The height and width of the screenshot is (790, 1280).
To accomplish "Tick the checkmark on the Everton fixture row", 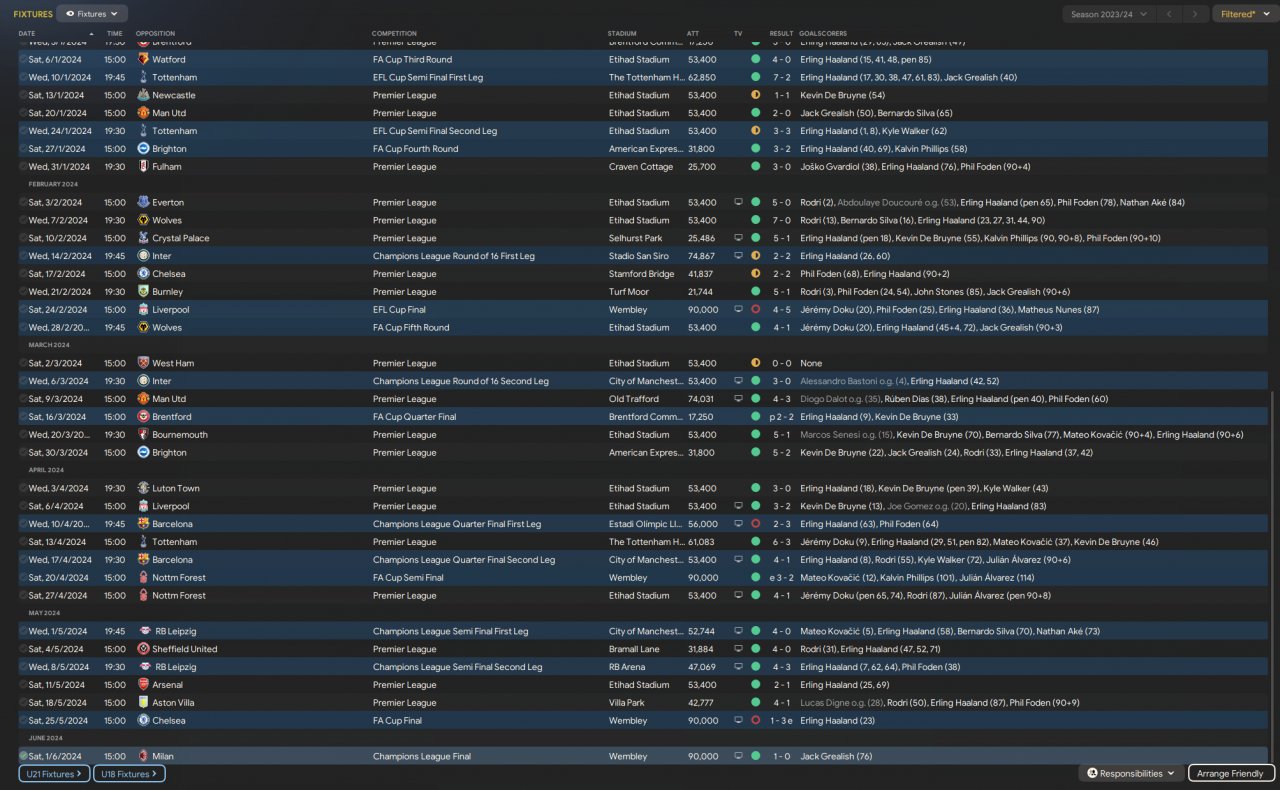I will pos(23,202).
